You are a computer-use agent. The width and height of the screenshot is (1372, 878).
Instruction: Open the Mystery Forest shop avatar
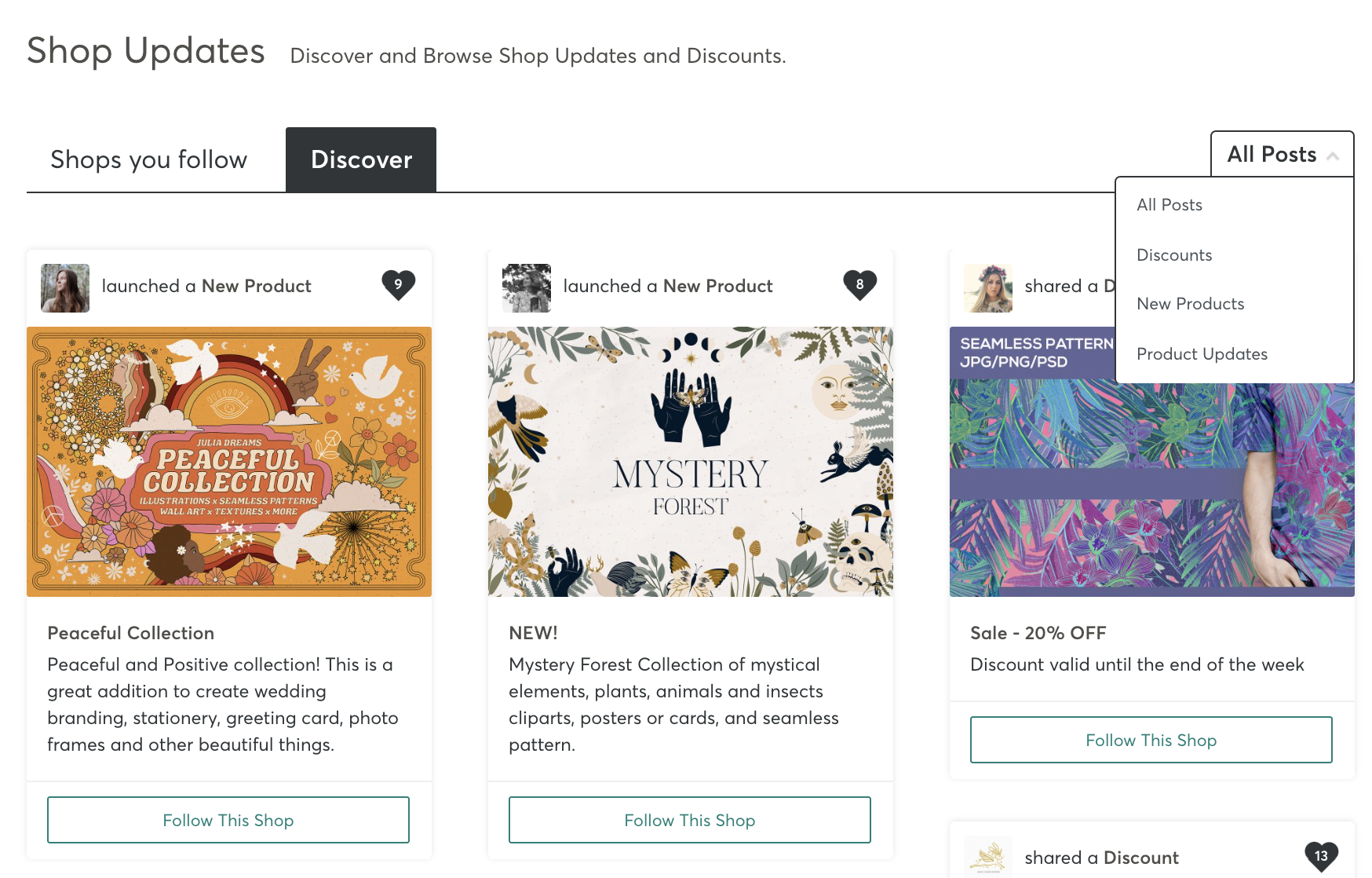[527, 288]
